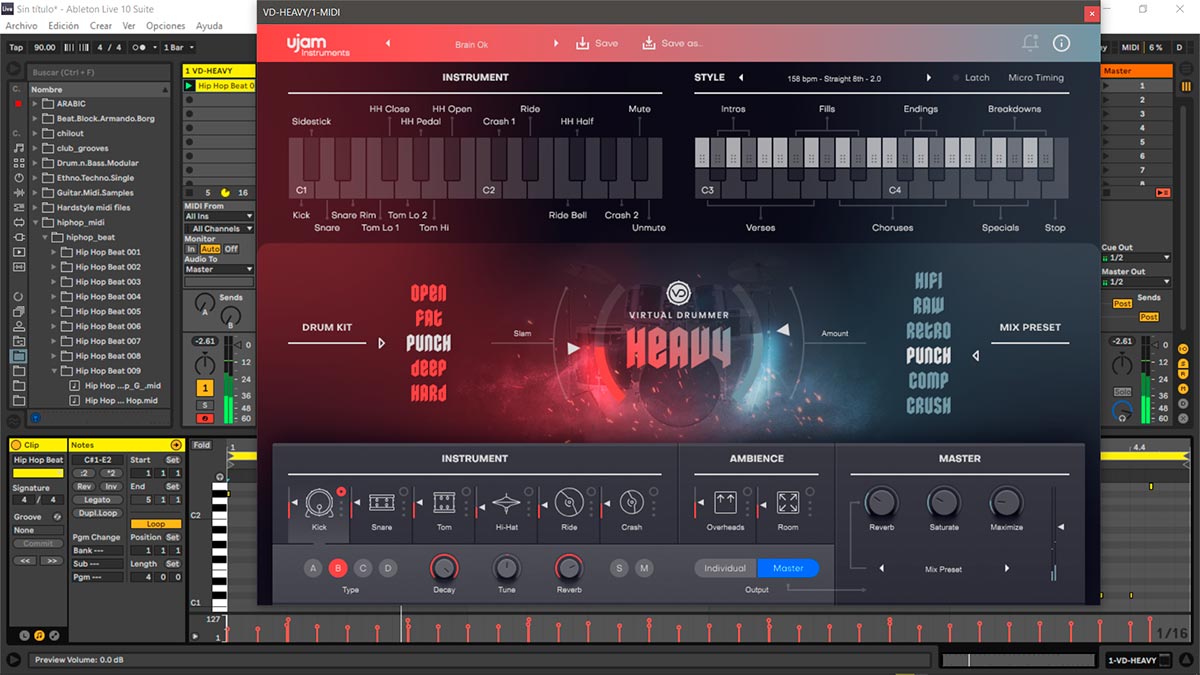Adjust the kick Decay knob

[x=444, y=568]
